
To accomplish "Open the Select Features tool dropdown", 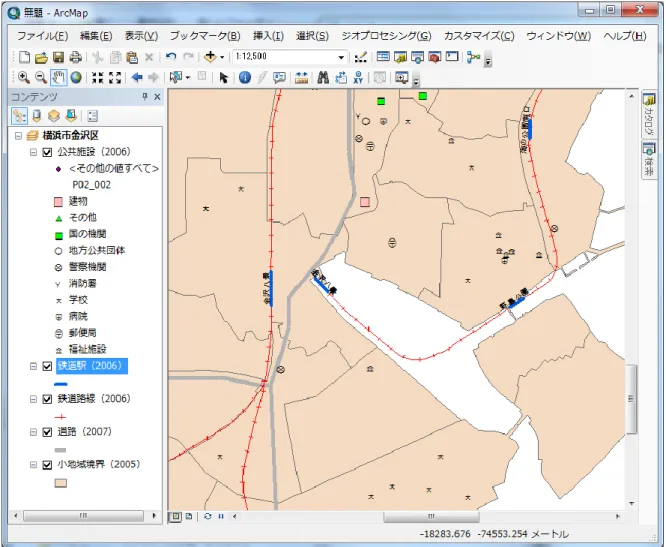I will click(x=188, y=77).
